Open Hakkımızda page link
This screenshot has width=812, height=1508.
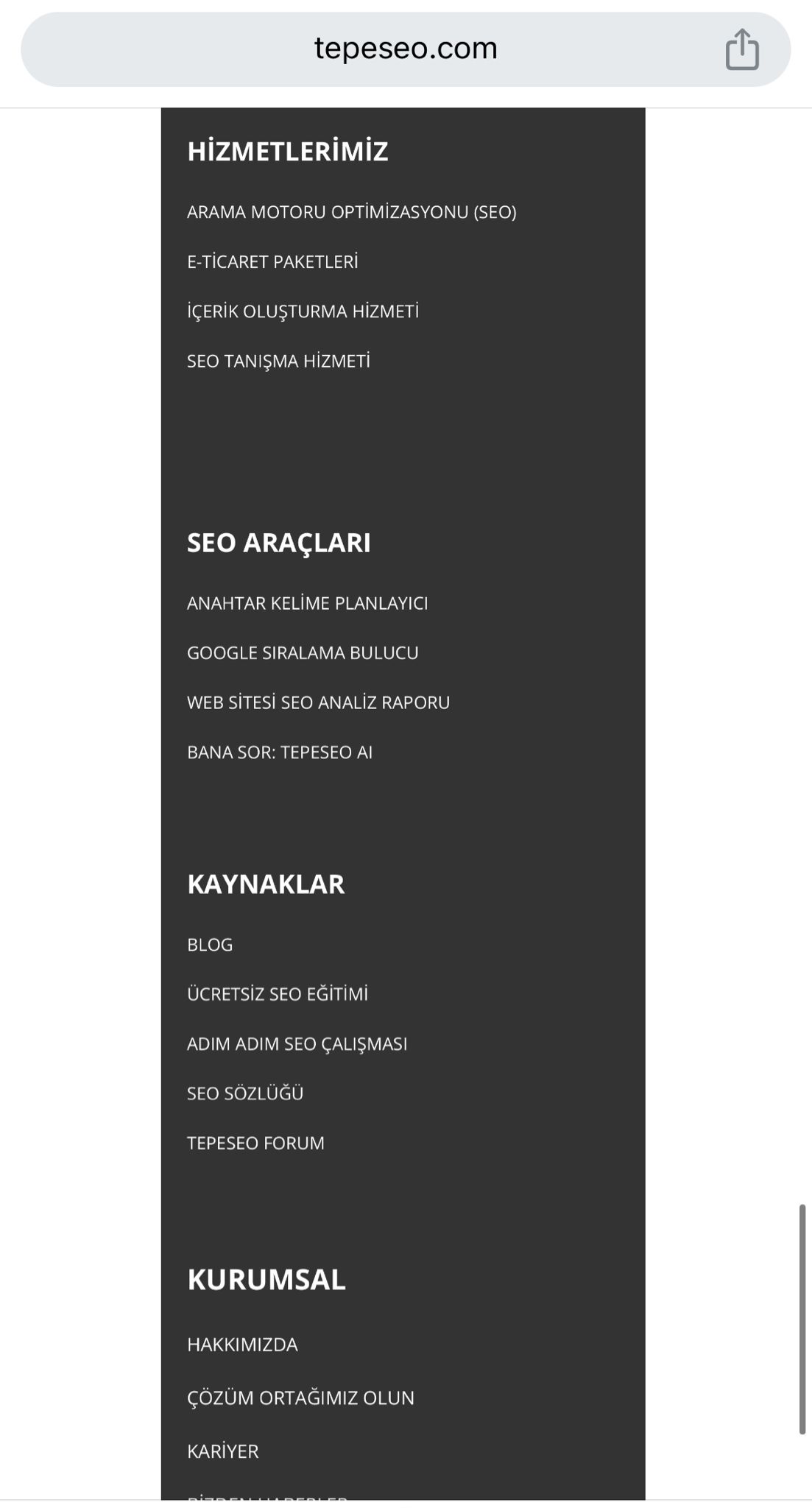tap(242, 1345)
